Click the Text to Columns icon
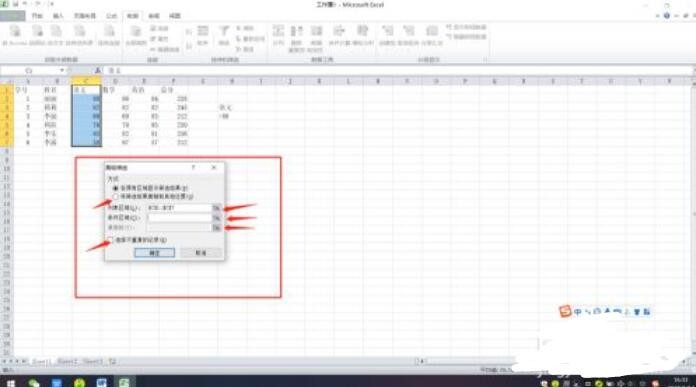The height and width of the screenshot is (387, 696). [x=278, y=31]
